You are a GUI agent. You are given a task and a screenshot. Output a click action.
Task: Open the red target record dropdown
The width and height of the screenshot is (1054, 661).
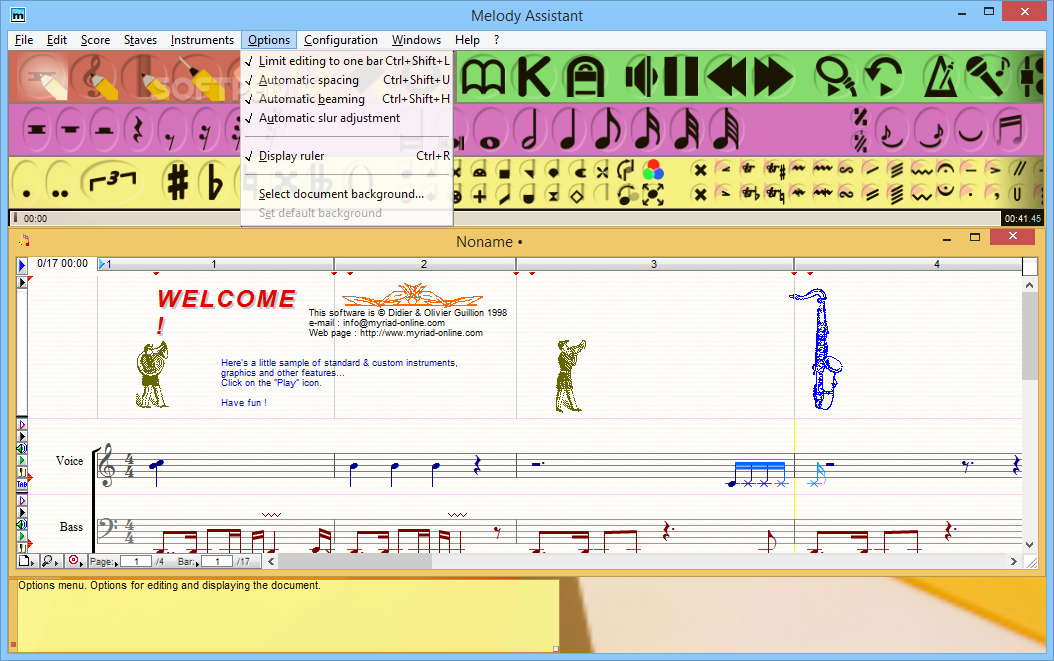(75, 561)
